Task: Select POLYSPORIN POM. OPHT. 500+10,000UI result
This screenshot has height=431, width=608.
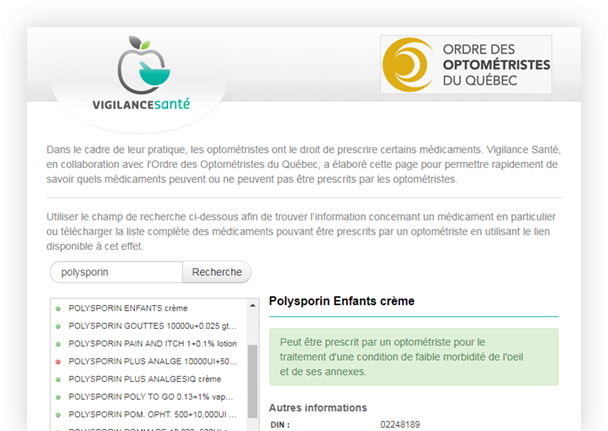Action: click(x=152, y=415)
